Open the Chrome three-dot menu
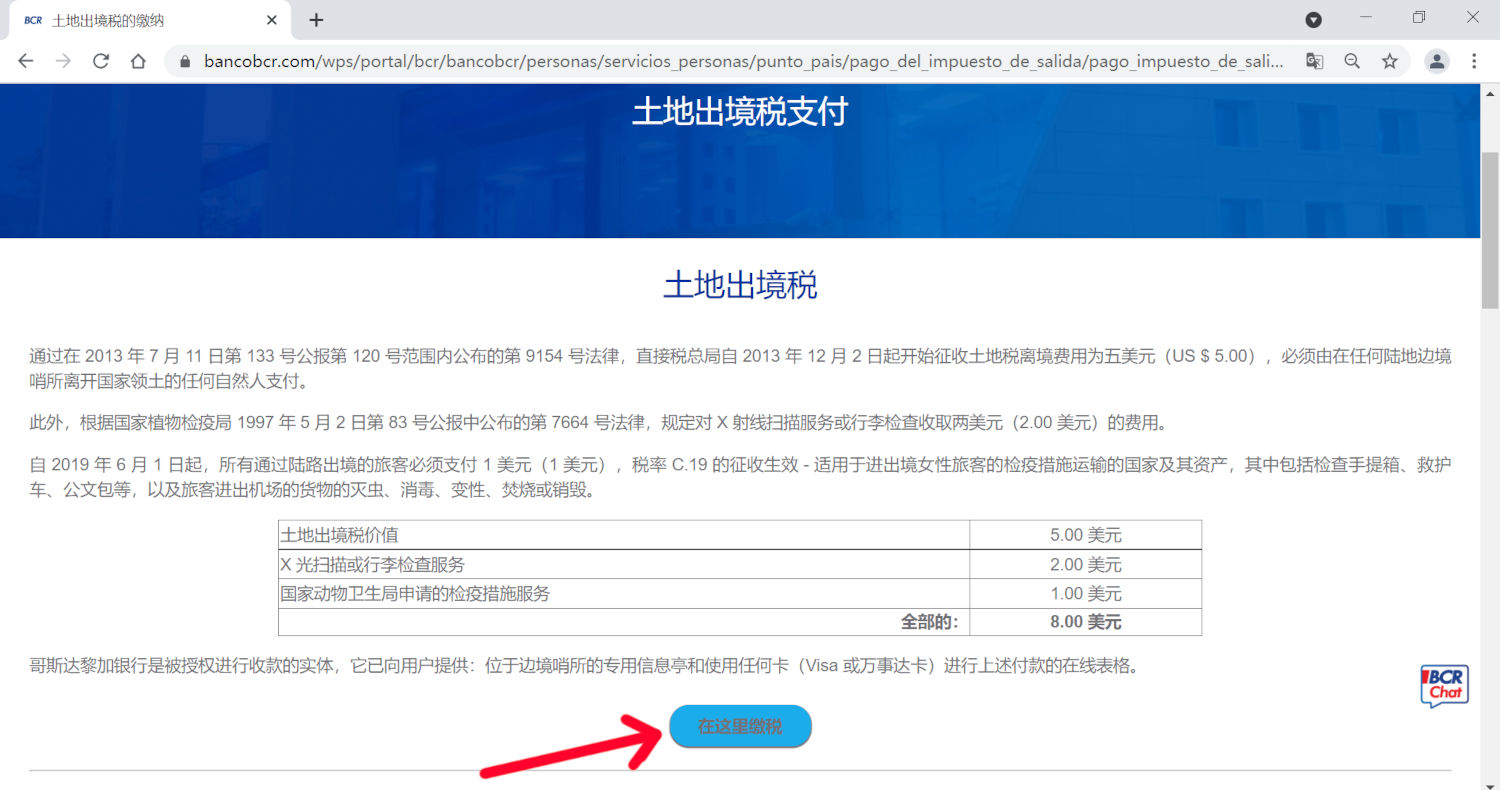Image resolution: width=1500 pixels, height=790 pixels. (x=1474, y=61)
